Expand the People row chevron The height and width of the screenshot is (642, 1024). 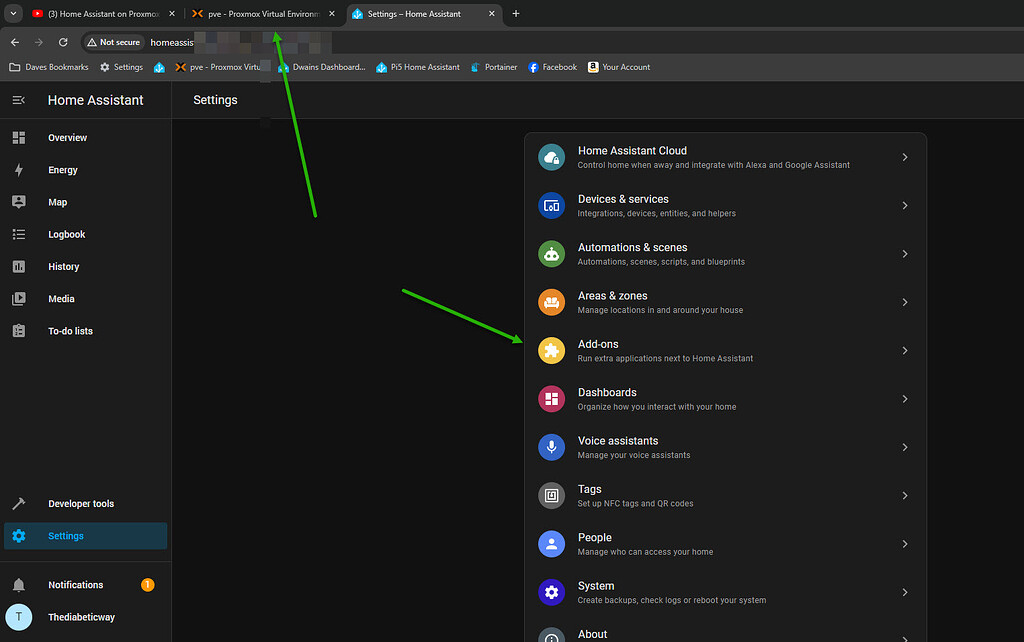coord(905,544)
